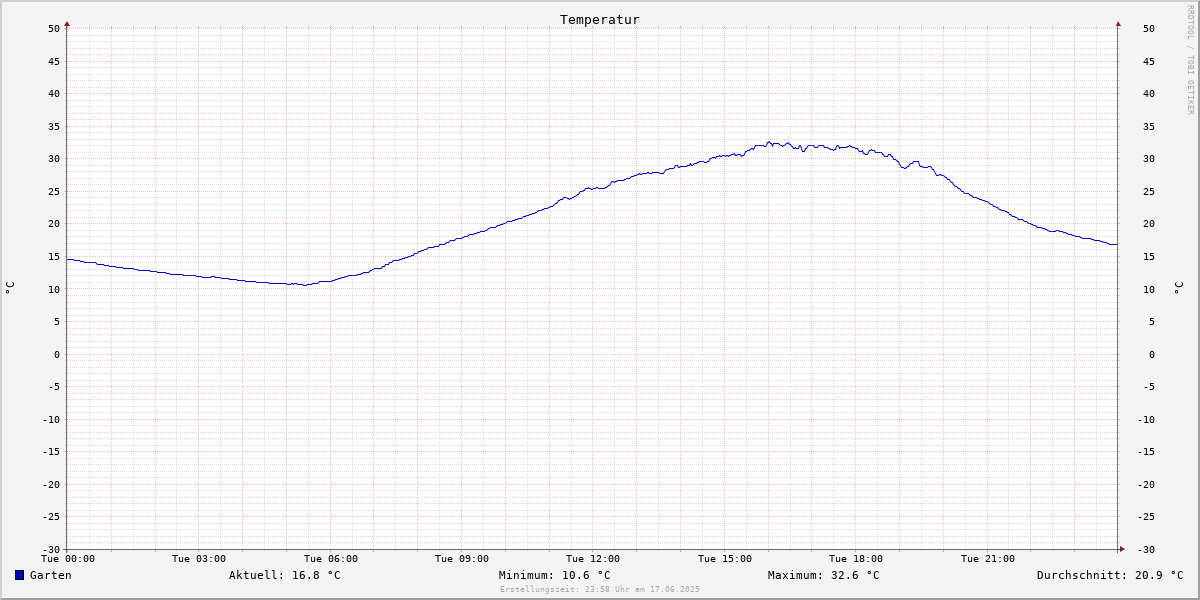
Task: Click the "Temperatur" chart title
Action: 600,20
